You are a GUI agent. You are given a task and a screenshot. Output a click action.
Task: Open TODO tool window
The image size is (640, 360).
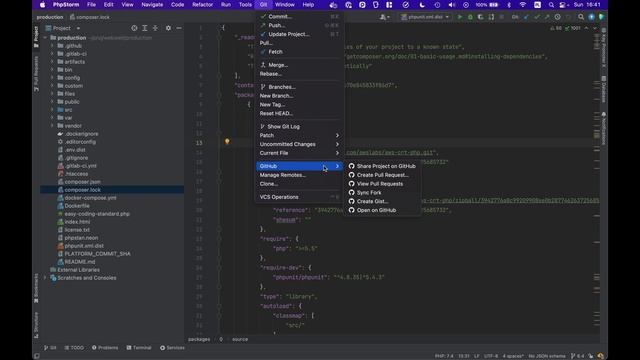click(x=74, y=348)
